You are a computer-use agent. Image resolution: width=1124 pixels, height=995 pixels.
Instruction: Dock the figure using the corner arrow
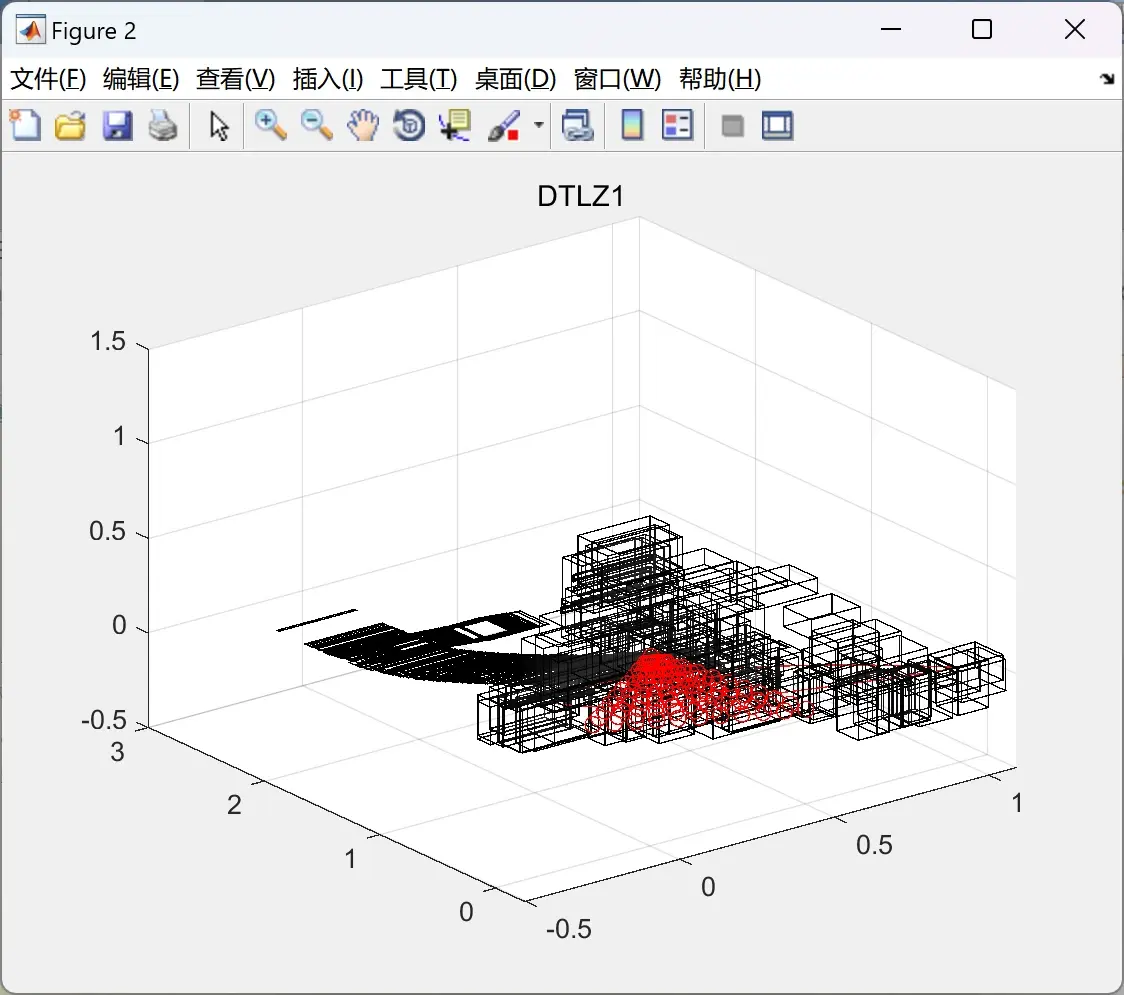[1108, 79]
